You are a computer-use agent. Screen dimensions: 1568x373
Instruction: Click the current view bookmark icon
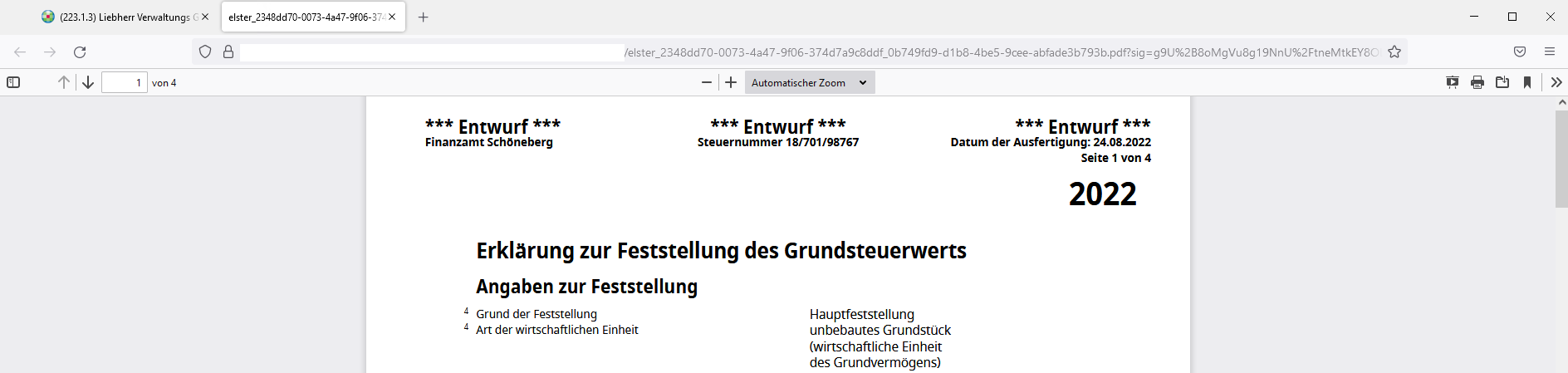1527,82
